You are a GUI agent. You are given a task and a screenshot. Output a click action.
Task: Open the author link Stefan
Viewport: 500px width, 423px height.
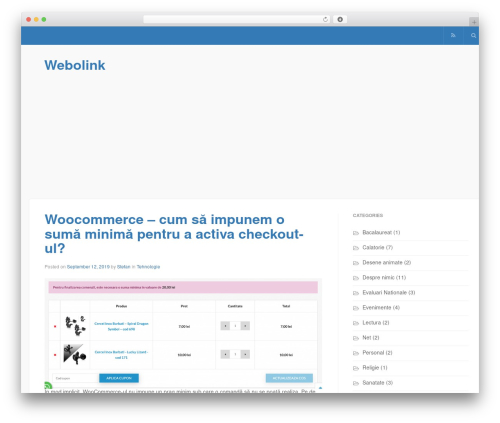(123, 267)
